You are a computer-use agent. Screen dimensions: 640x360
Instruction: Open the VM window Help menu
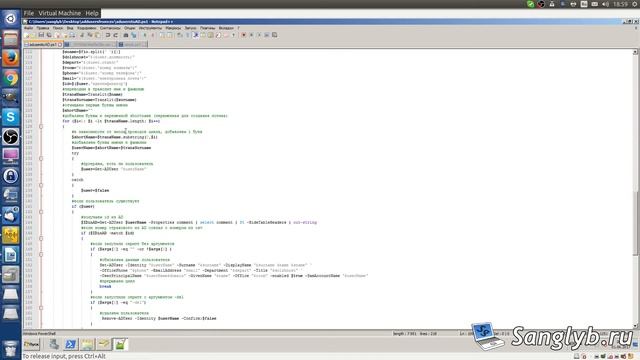pyautogui.click(x=92, y=13)
